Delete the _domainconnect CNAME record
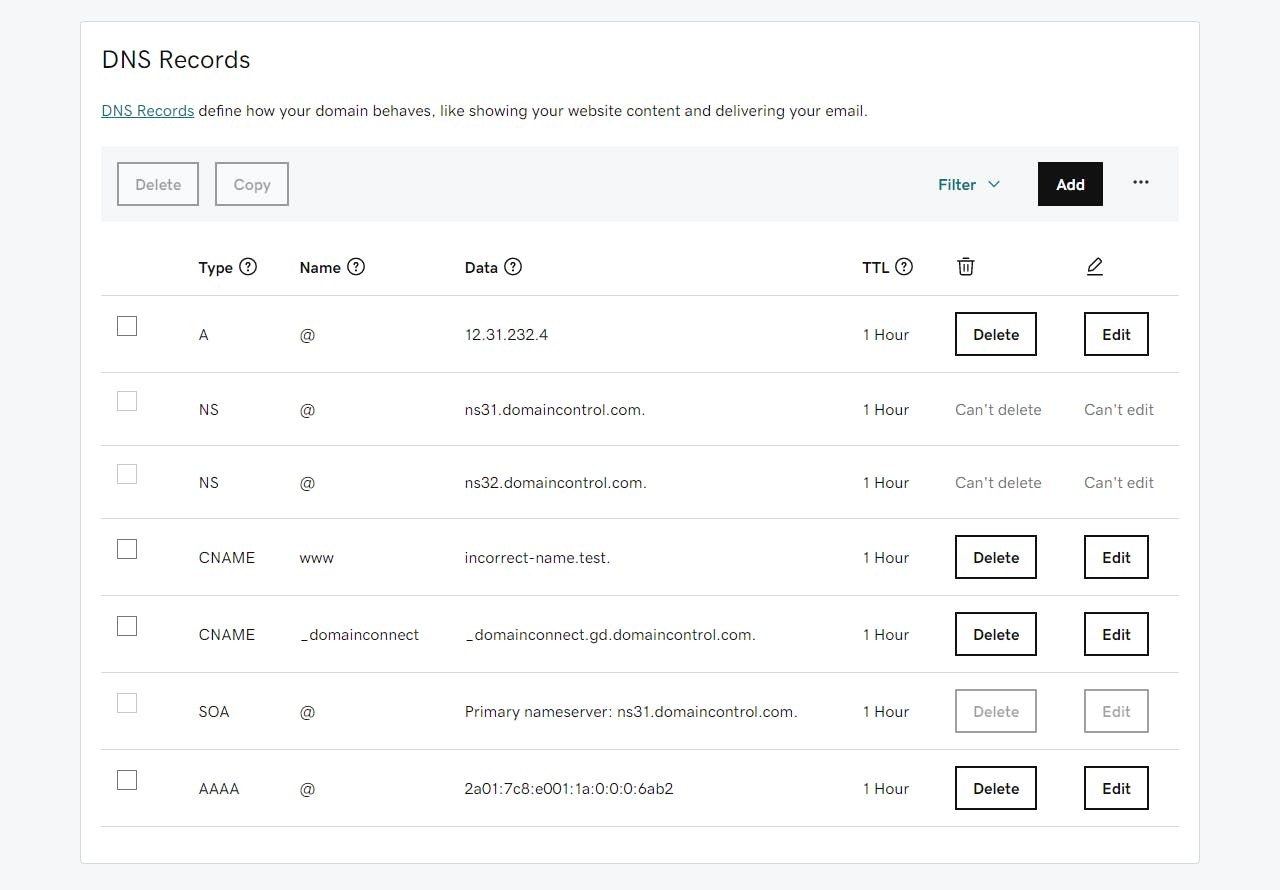 tap(995, 635)
